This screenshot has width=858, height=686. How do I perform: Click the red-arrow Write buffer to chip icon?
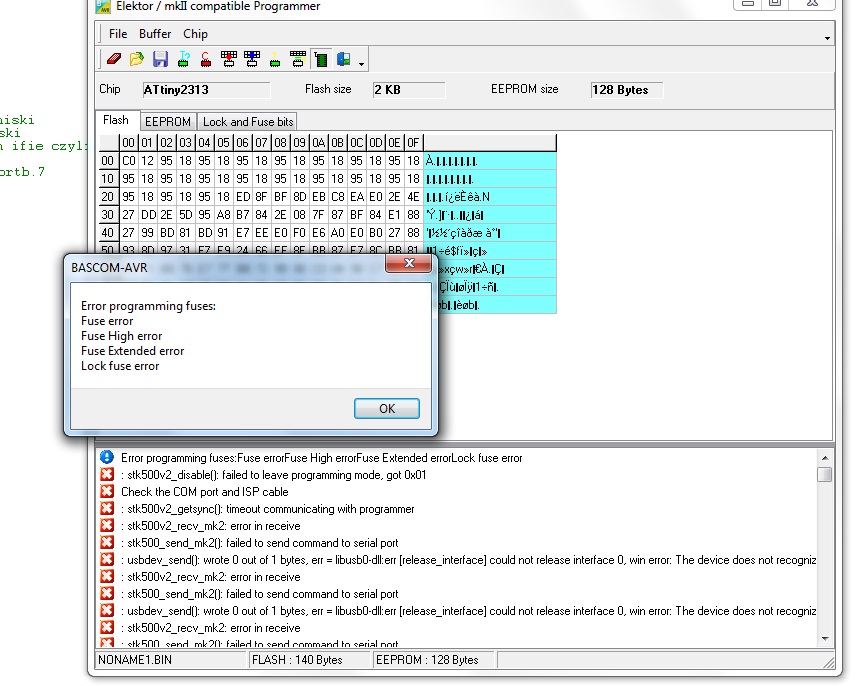(229, 59)
